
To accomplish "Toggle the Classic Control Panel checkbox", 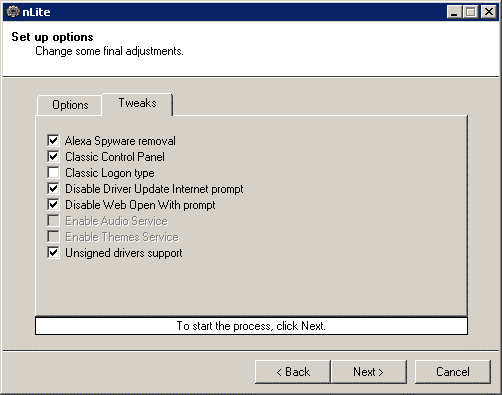I will pyautogui.click(x=53, y=157).
